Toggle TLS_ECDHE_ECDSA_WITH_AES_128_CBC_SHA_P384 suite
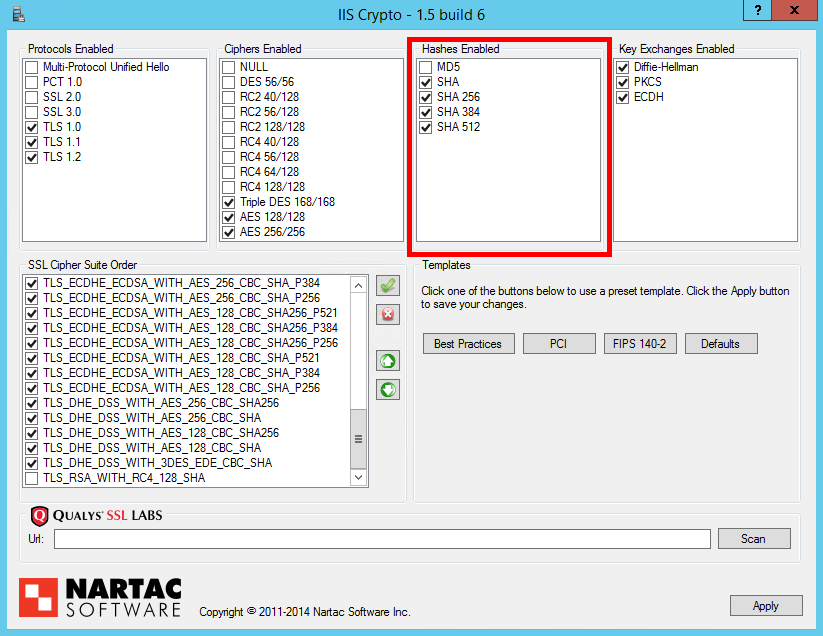Viewport: 823px width, 636px height. pyautogui.click(x=32, y=373)
